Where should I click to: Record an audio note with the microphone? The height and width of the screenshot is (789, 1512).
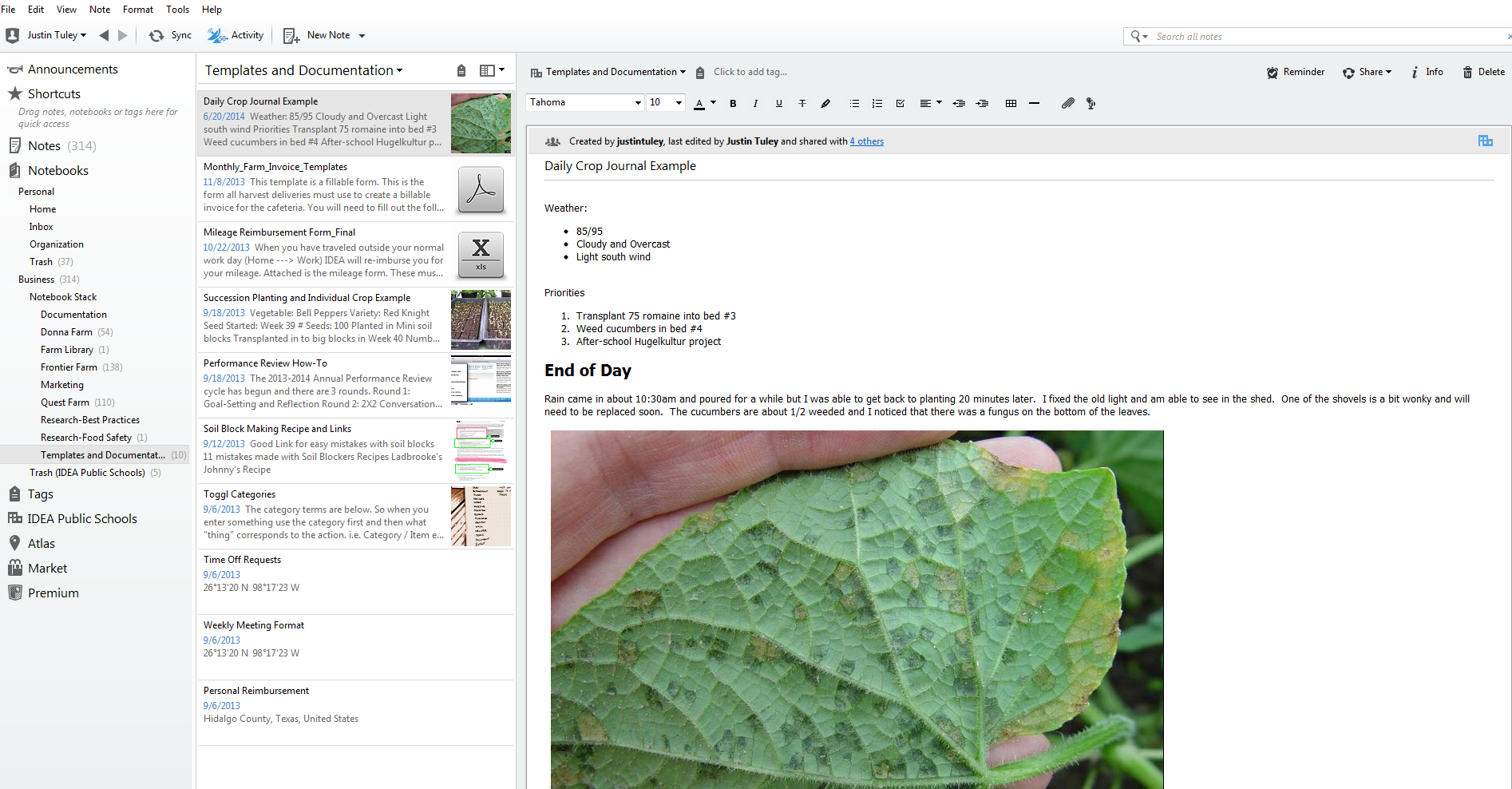(1090, 103)
